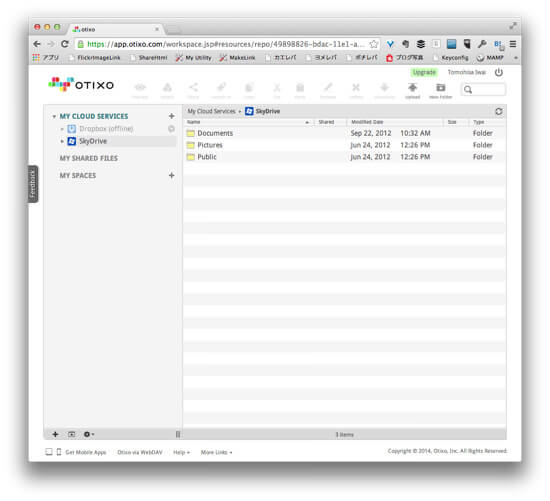Click the green Upgrade button

coord(424,72)
